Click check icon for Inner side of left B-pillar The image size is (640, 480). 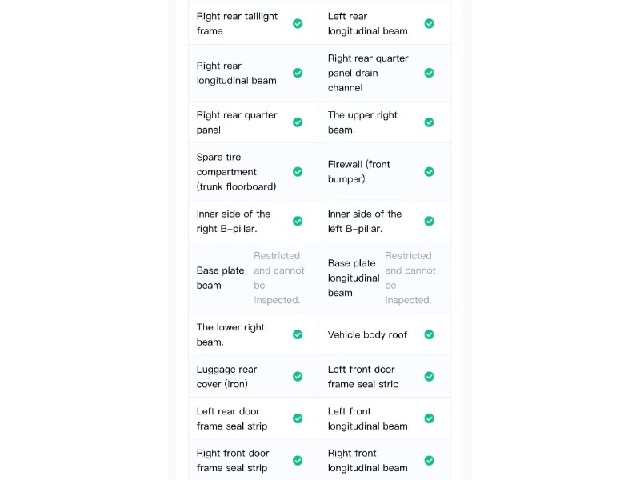pos(429,221)
